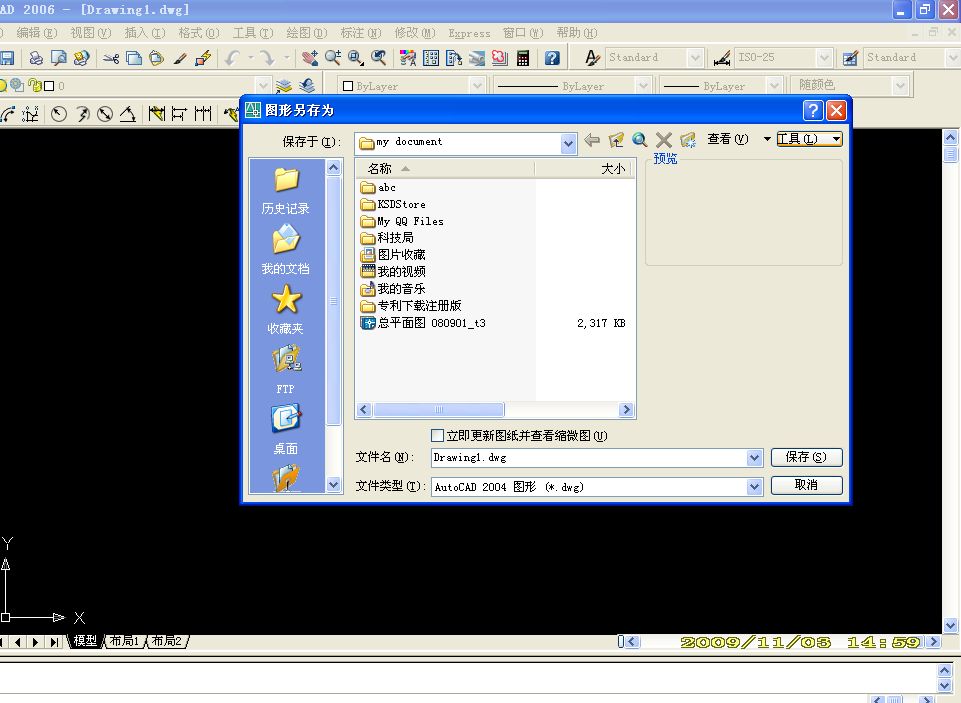The width and height of the screenshot is (961, 703).
Task: Switch to the 布局2 layout tab
Action: tap(167, 641)
